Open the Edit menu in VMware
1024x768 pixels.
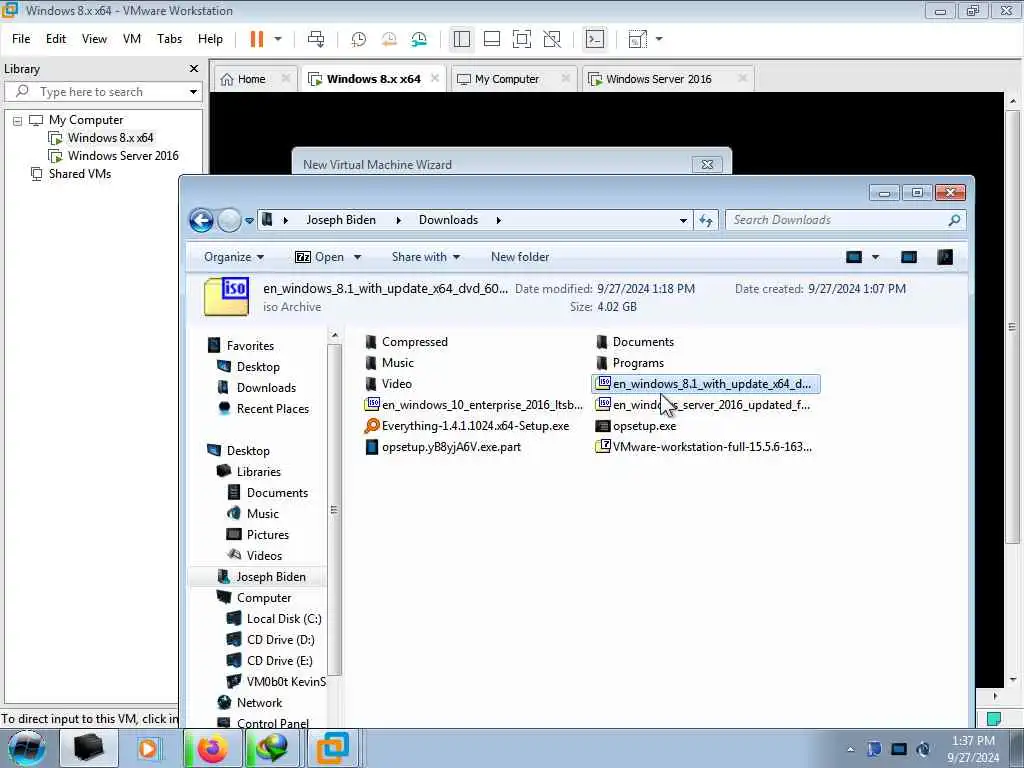[x=56, y=39]
